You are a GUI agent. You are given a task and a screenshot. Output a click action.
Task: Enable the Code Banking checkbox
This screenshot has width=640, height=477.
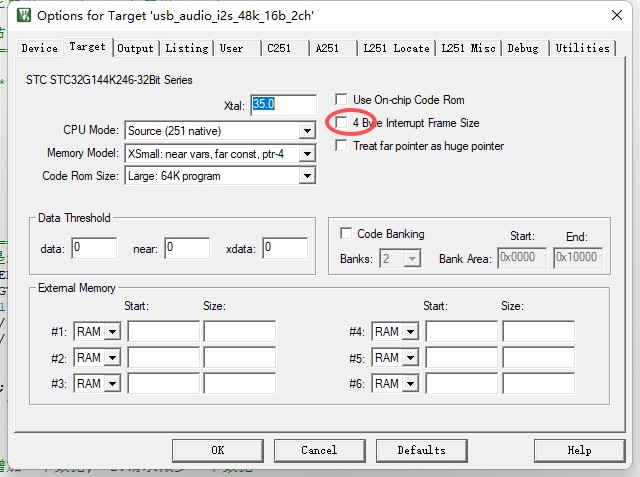pyautogui.click(x=346, y=233)
